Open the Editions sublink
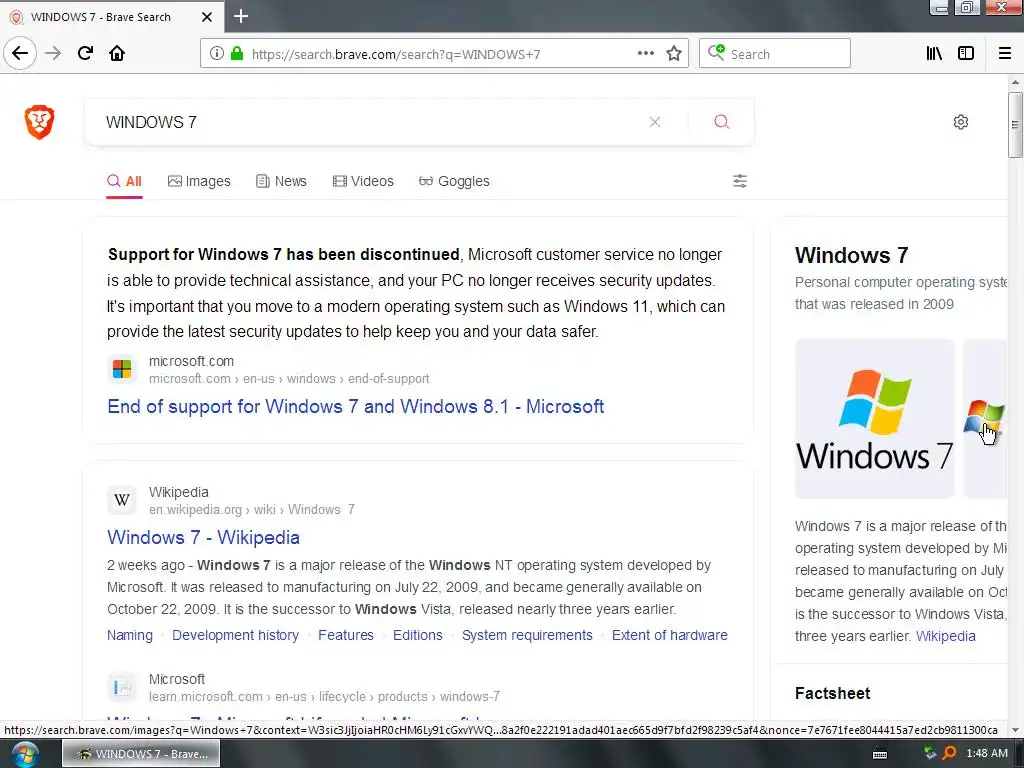The height and width of the screenshot is (768, 1024). point(417,635)
